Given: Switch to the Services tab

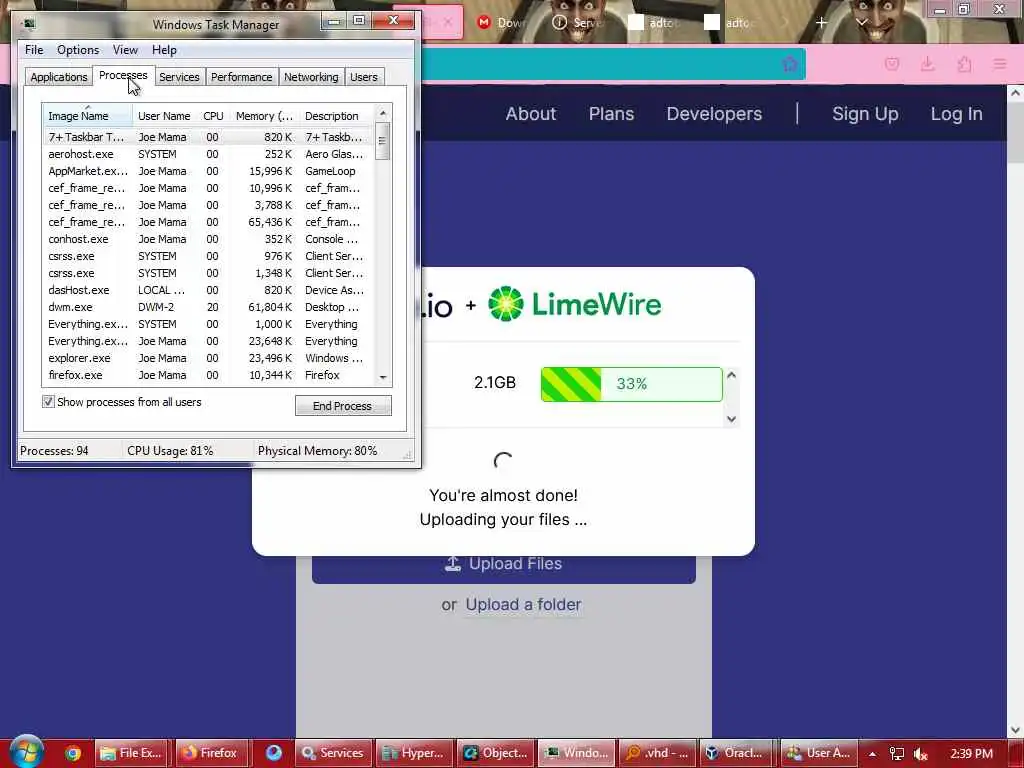Looking at the screenshot, I should click(179, 77).
